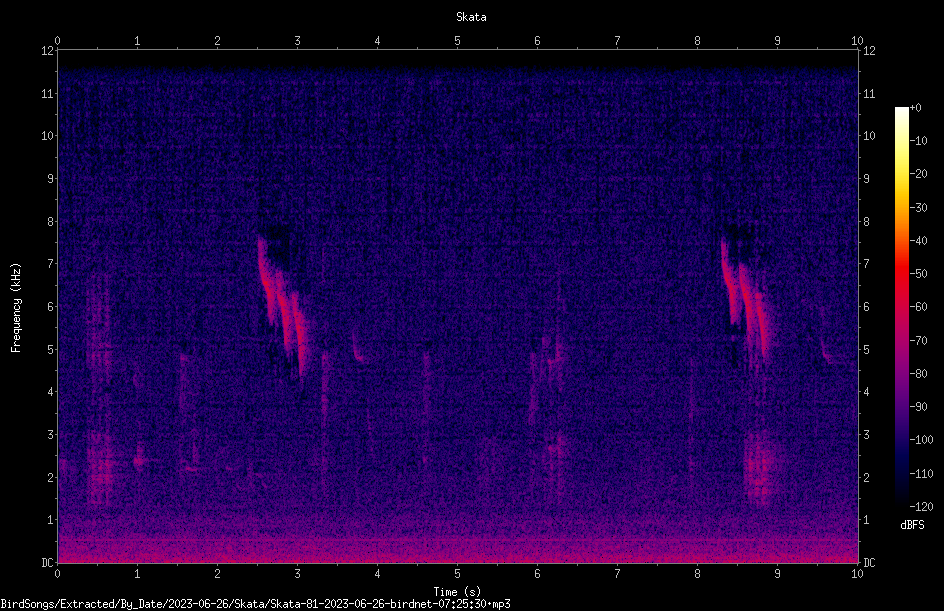The image size is (944, 611).
Task: Click the '11' tick on the left frequency axis
Action: 47,93
